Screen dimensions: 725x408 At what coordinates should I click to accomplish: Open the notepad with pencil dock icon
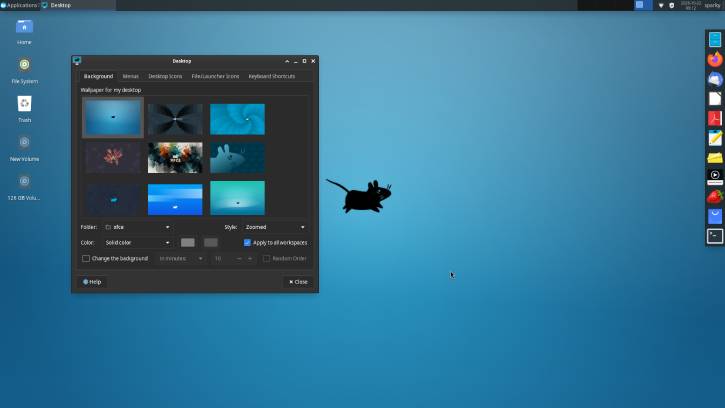click(715, 138)
